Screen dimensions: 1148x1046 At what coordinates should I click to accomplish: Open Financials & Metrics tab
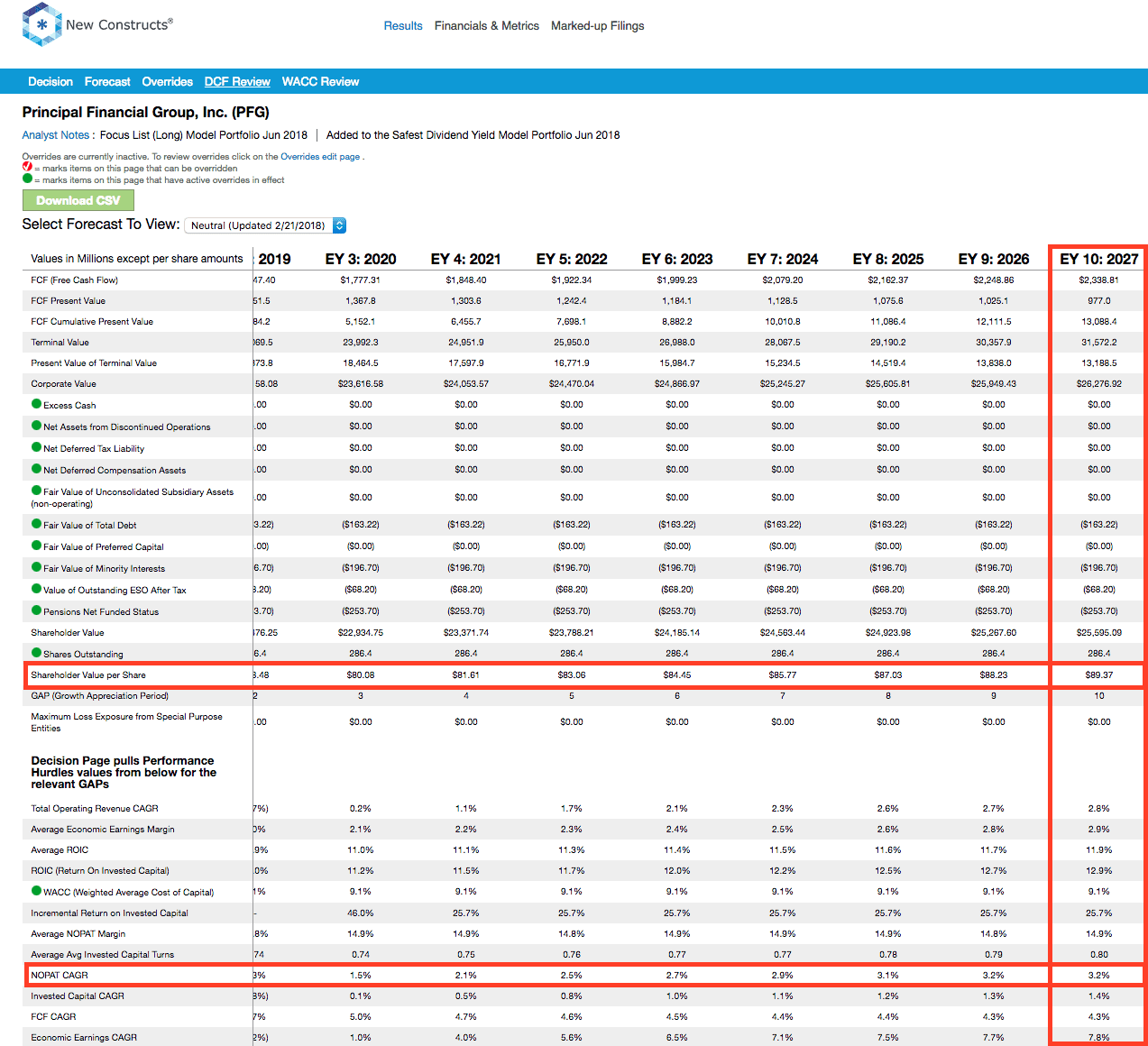pos(487,26)
